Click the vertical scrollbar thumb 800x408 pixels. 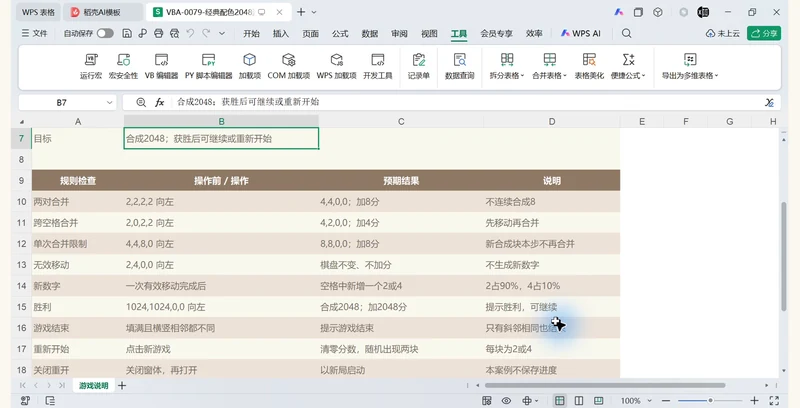pyautogui.click(x=784, y=256)
